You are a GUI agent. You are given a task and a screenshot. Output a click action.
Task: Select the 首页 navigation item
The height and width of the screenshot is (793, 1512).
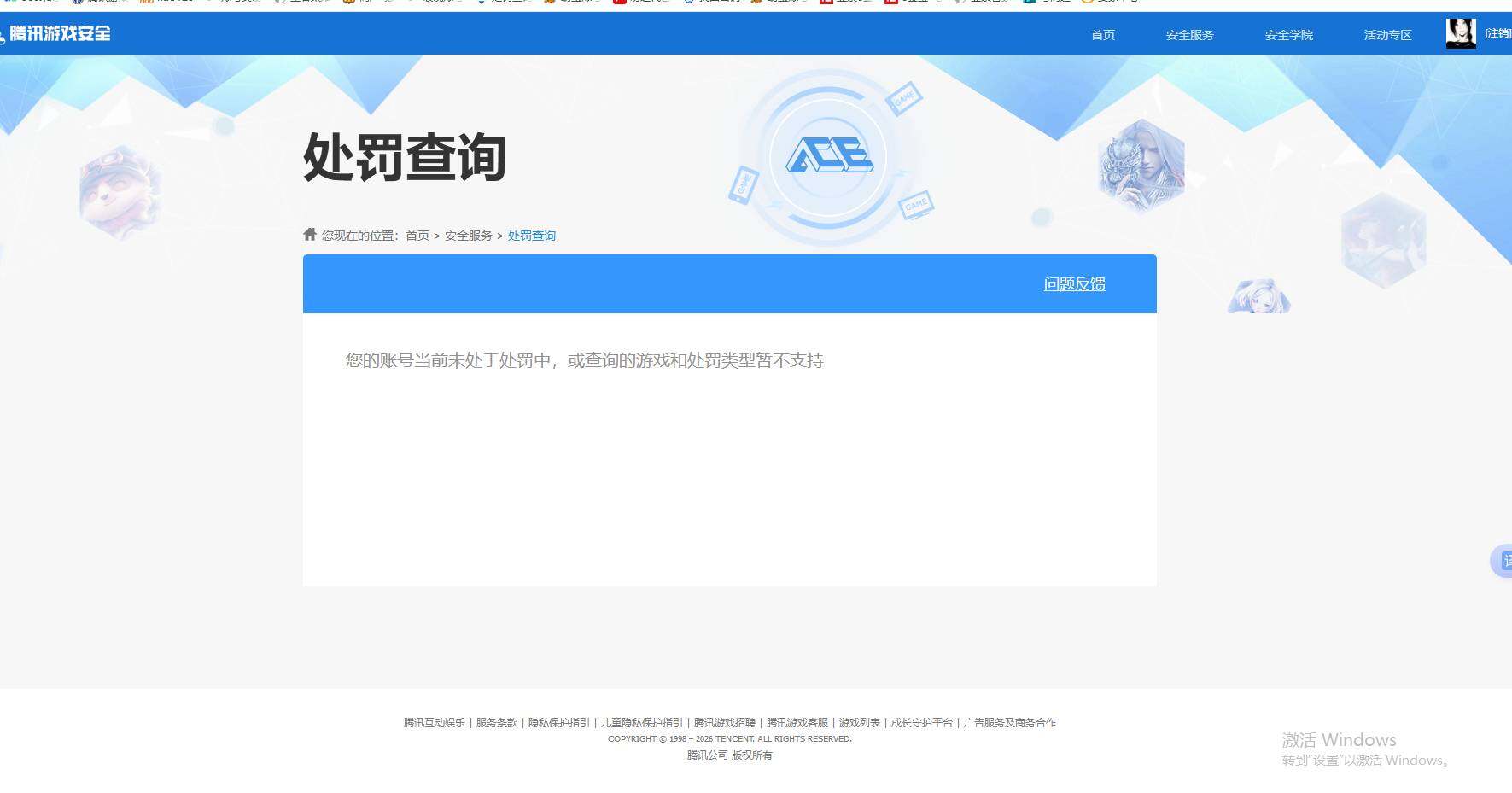pyautogui.click(x=1101, y=34)
